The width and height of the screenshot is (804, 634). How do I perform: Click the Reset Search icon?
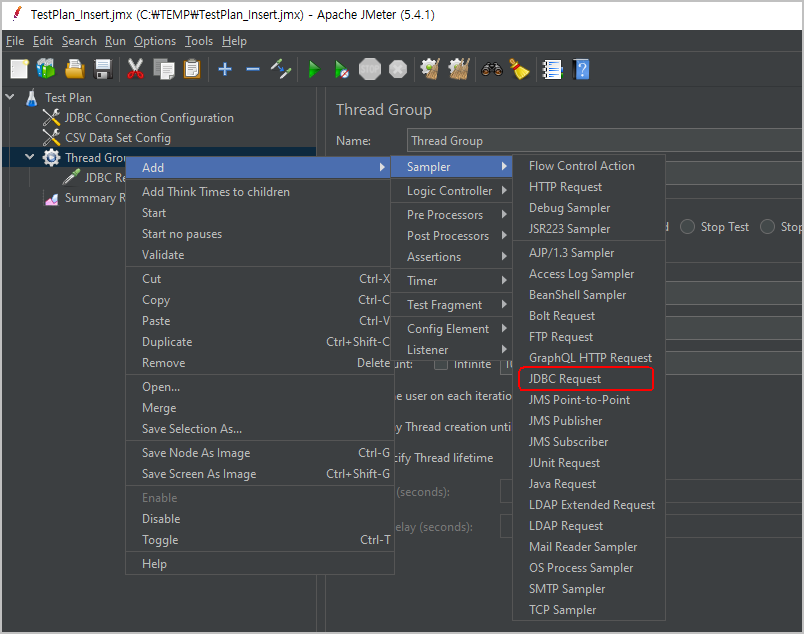point(519,69)
